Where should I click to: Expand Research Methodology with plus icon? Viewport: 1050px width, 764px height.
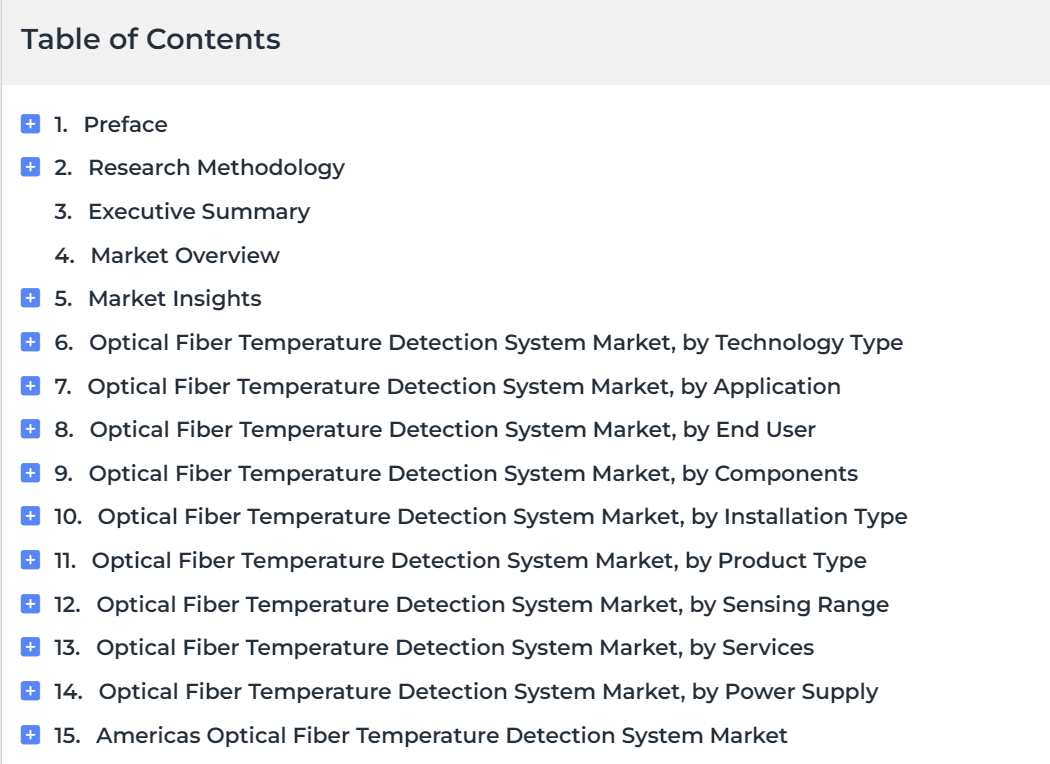coord(30,167)
